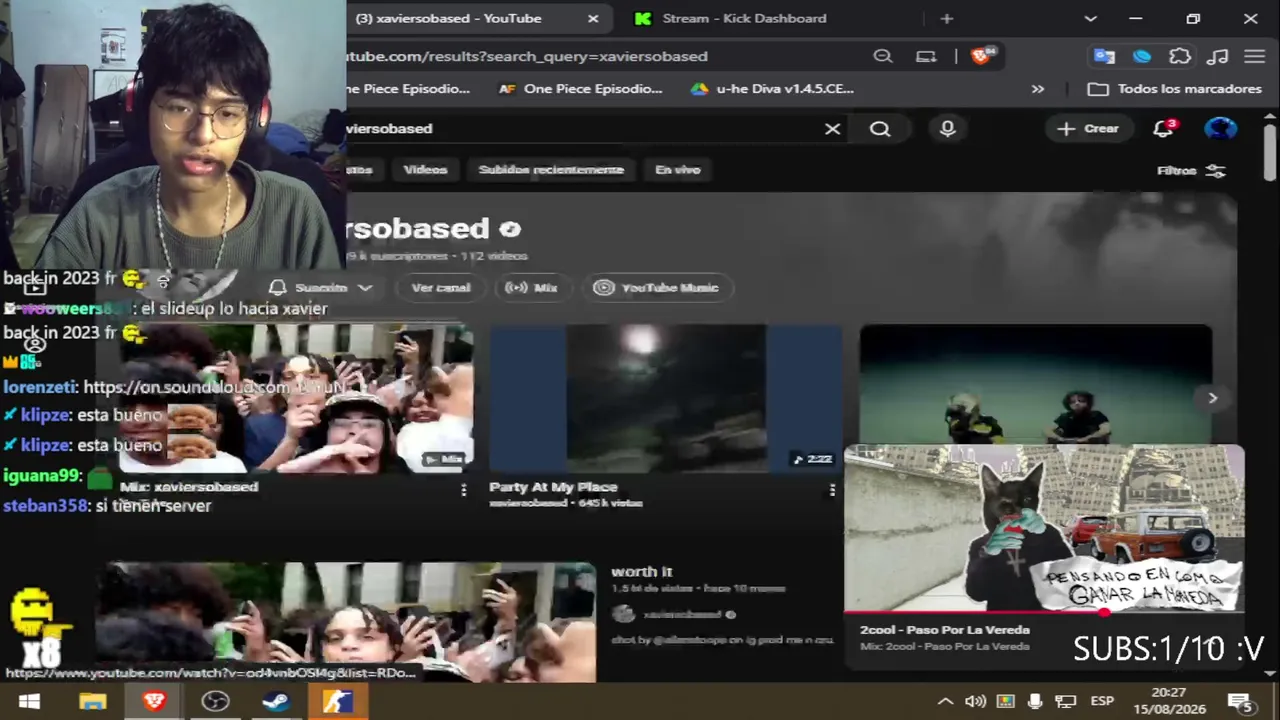Viewport: 1280px width, 720px height.
Task: Open the Windows notification center
Action: point(1241,701)
